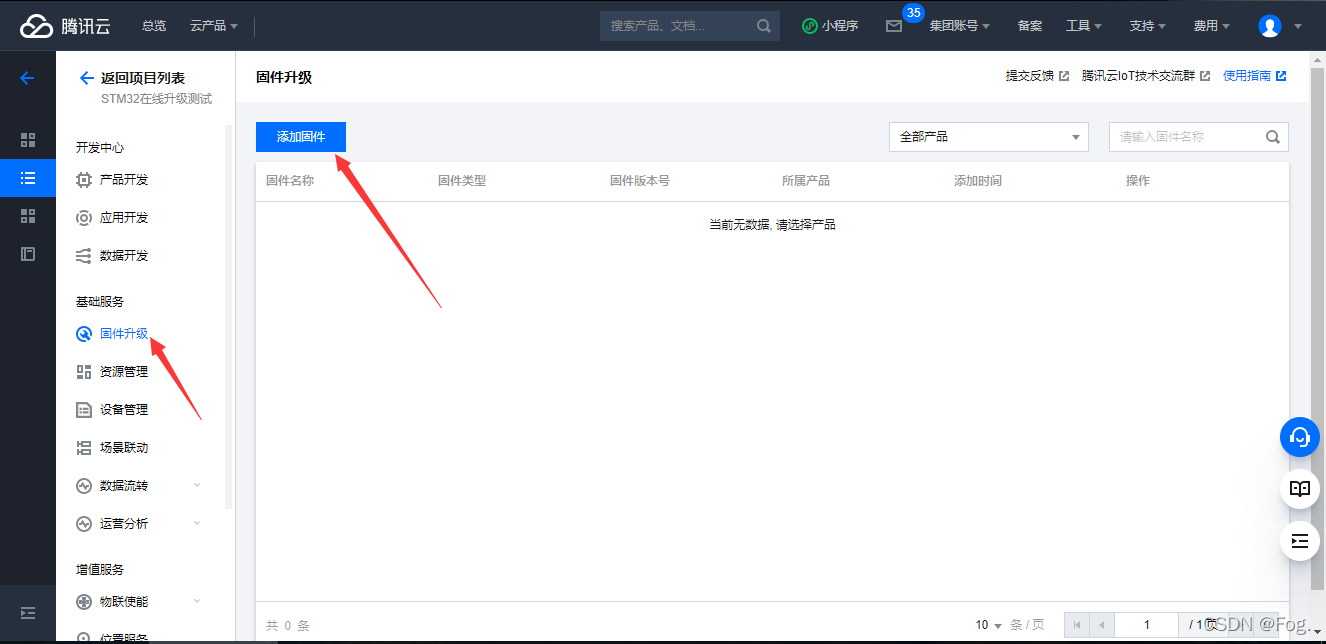Toggle the collapse menu icon at rail bottom
The height and width of the screenshot is (644, 1326).
click(x=28, y=613)
